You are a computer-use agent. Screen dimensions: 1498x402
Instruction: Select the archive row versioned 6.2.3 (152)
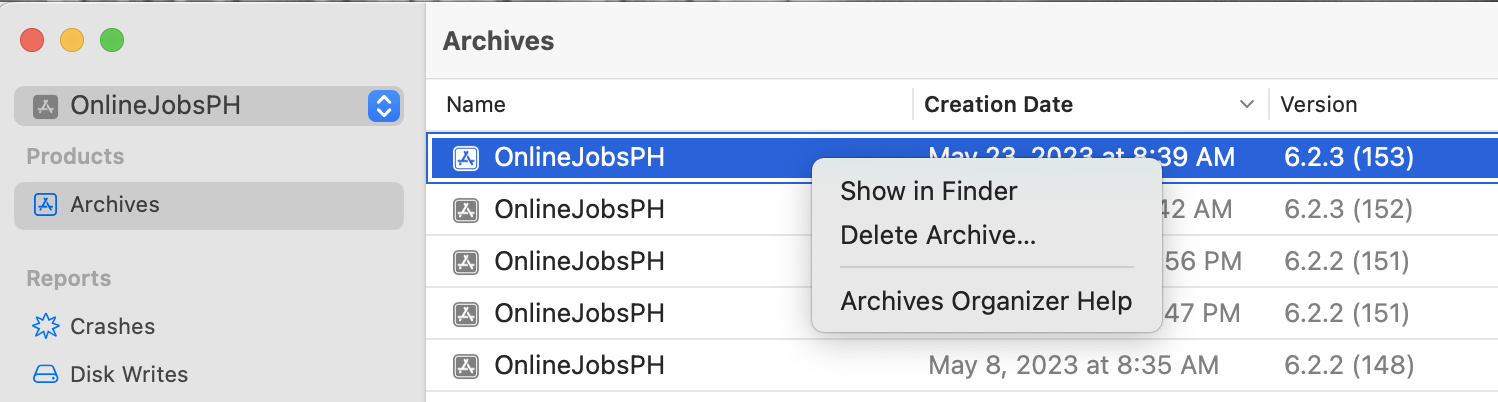tap(620, 210)
